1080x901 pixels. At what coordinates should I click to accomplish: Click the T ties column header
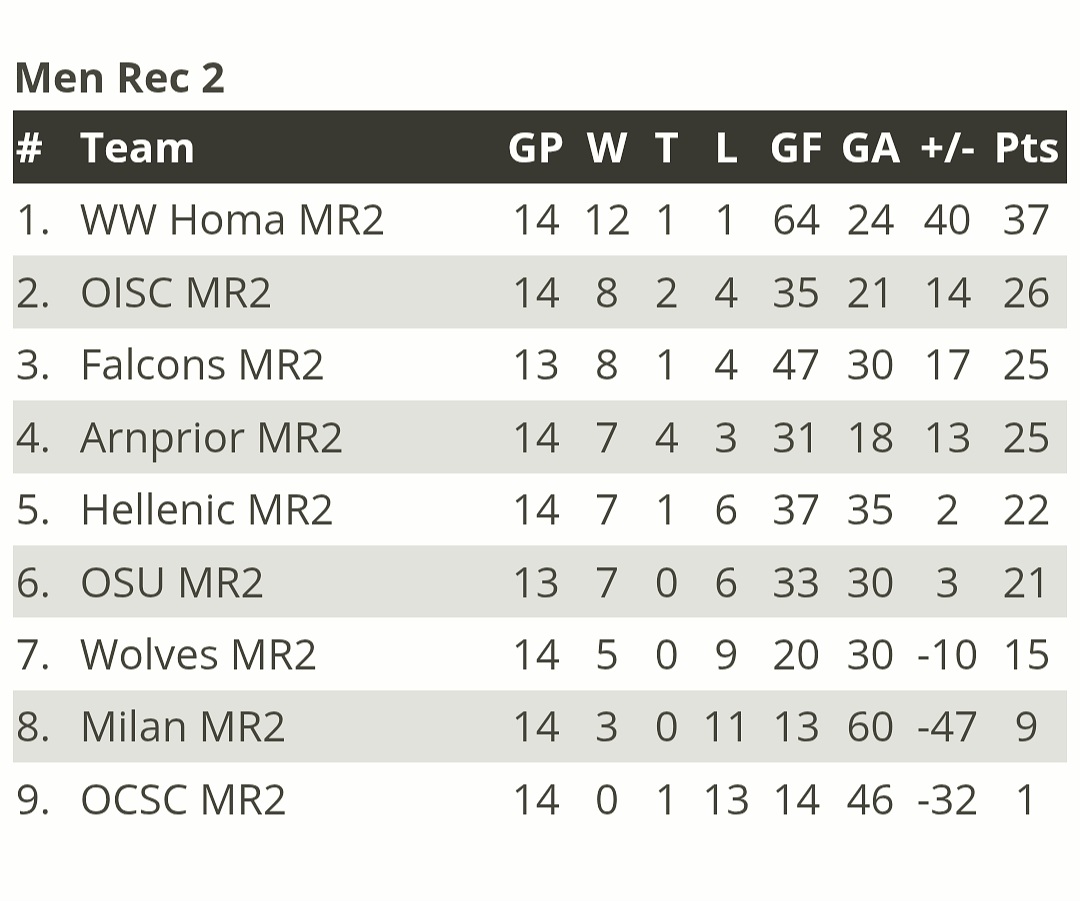click(666, 148)
